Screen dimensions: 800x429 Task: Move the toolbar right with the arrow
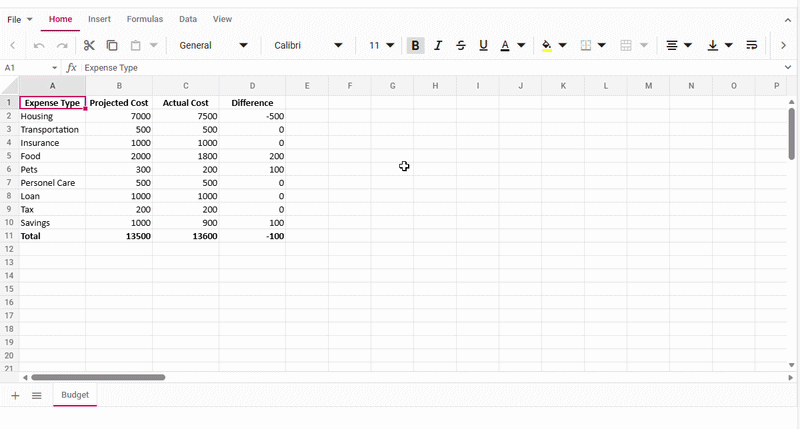click(x=783, y=45)
